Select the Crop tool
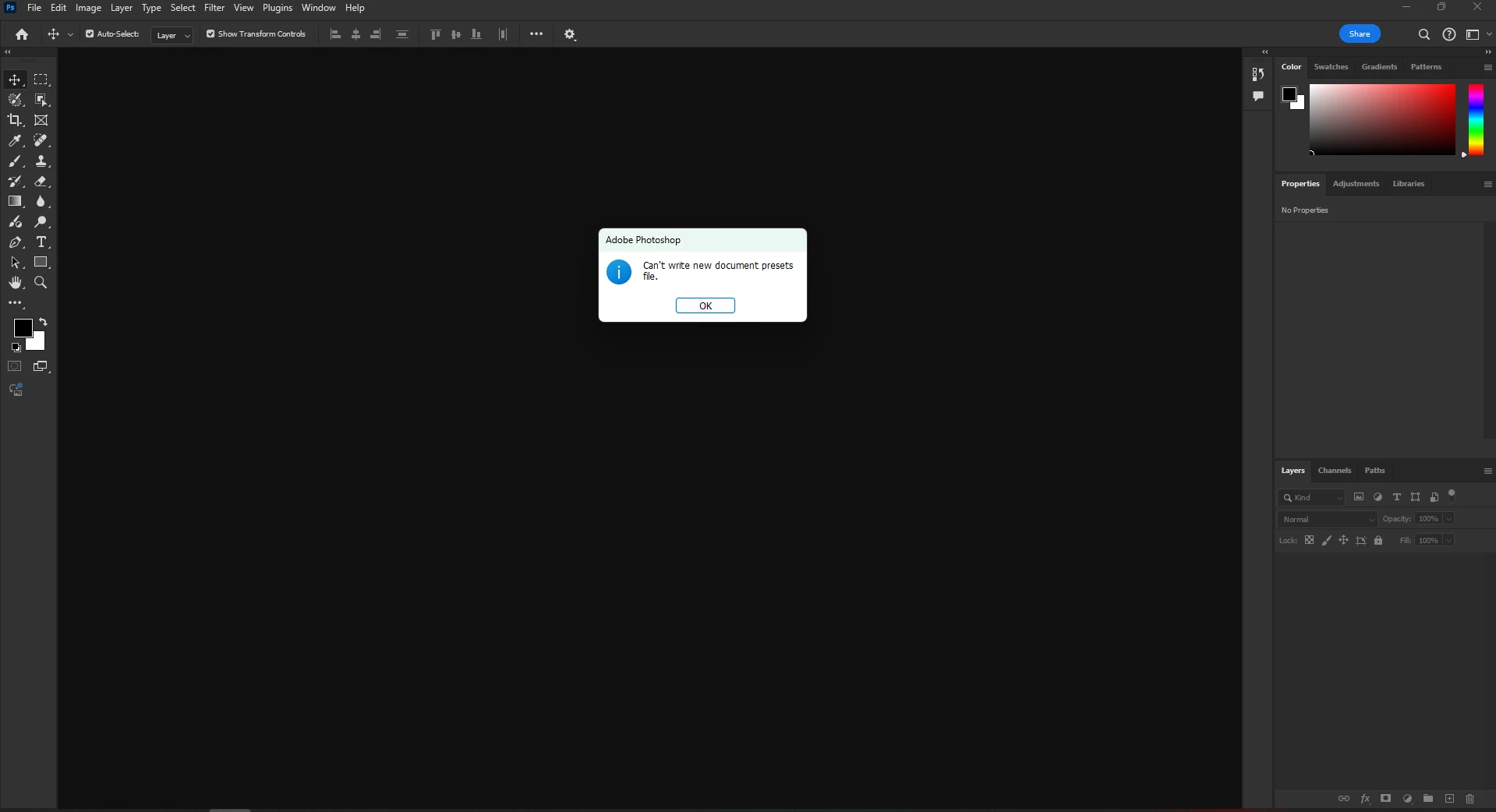Viewport: 1496px width, 812px height. click(x=15, y=120)
